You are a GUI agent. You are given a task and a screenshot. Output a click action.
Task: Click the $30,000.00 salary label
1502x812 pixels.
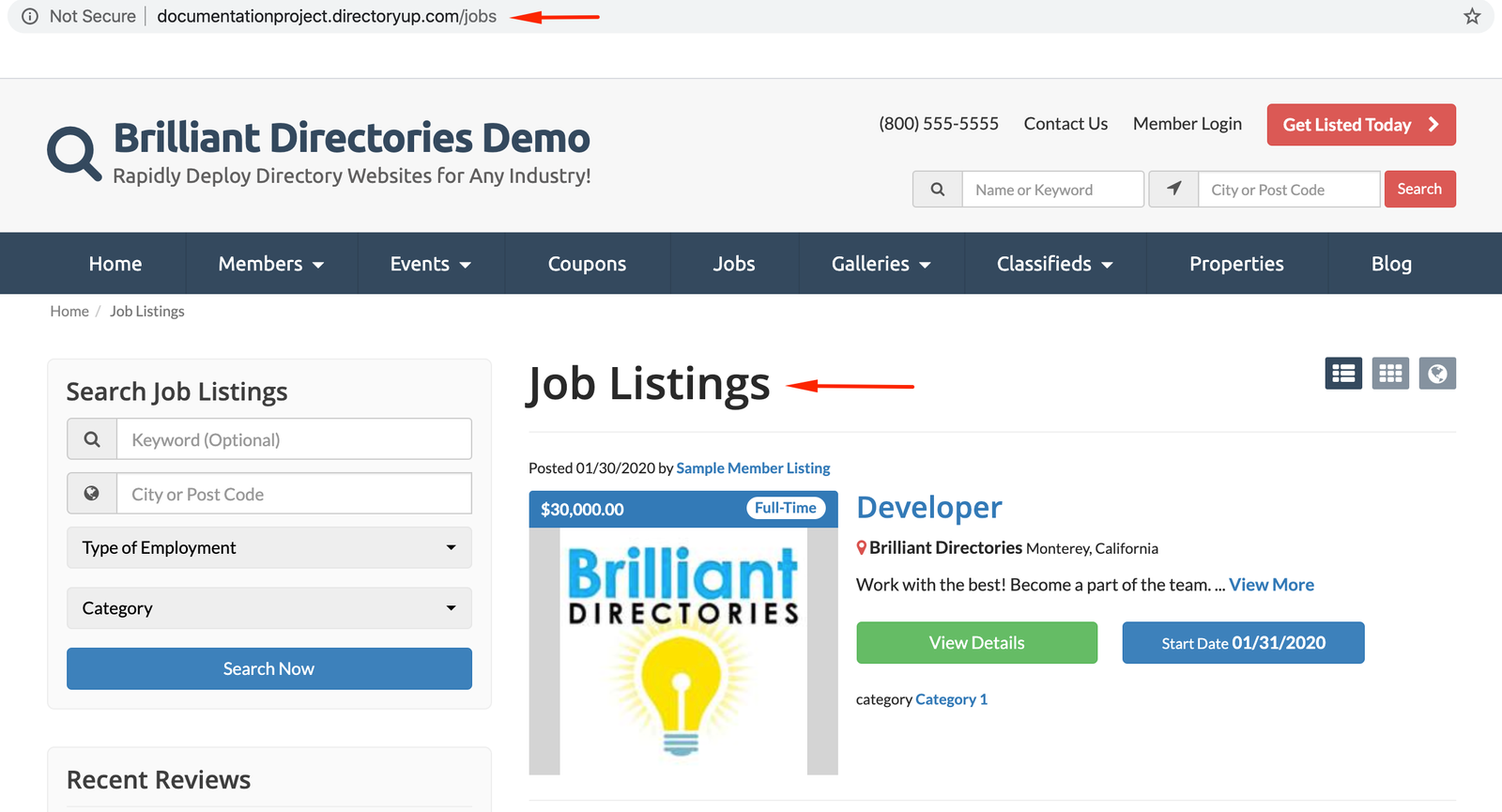click(x=582, y=510)
